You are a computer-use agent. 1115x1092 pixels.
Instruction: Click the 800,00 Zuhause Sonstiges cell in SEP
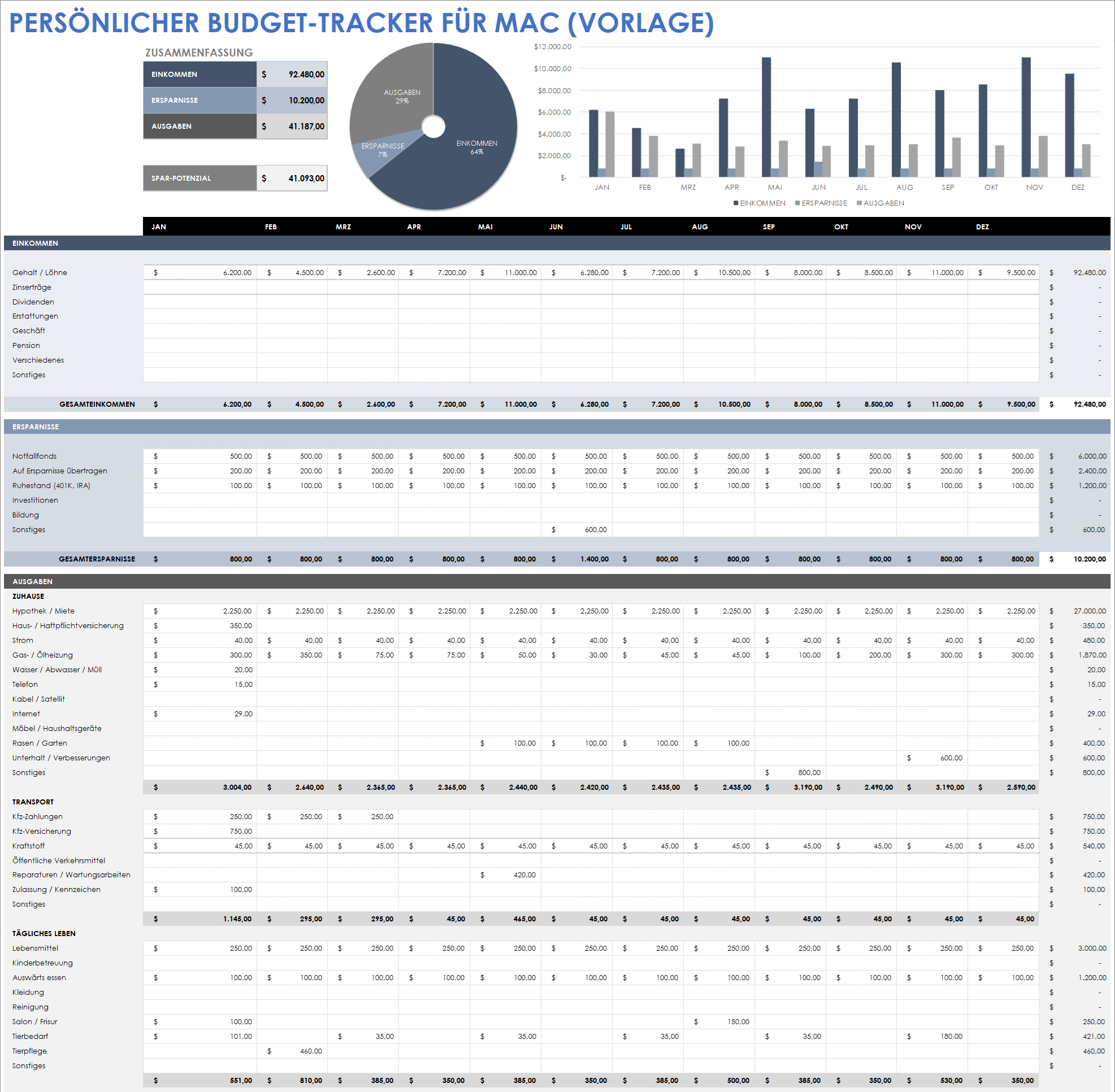pos(790,773)
